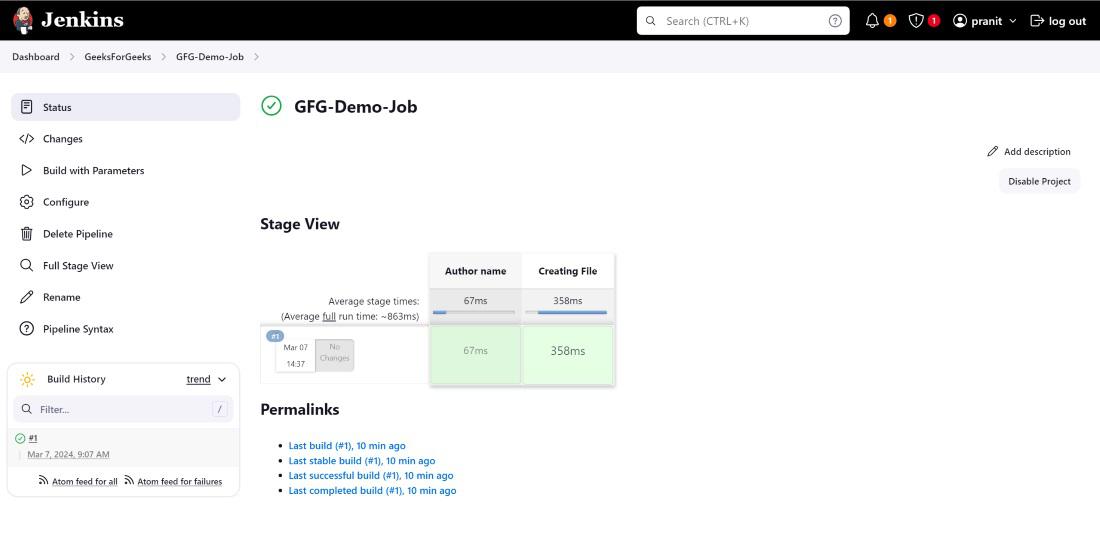Click the Pipeline Syntax help icon

[x=27, y=328]
